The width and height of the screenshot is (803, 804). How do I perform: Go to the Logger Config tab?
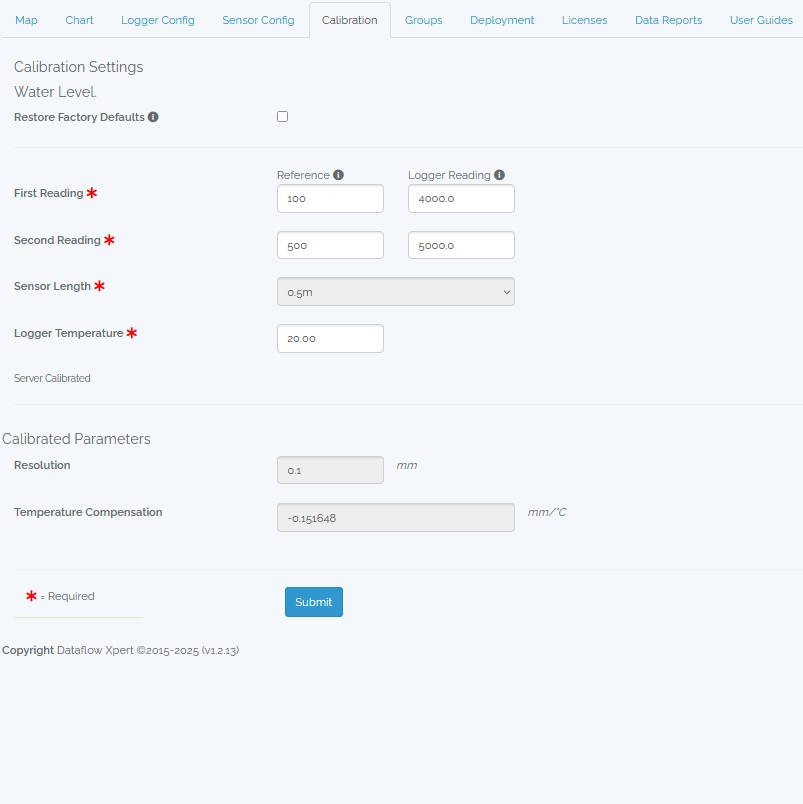click(158, 20)
